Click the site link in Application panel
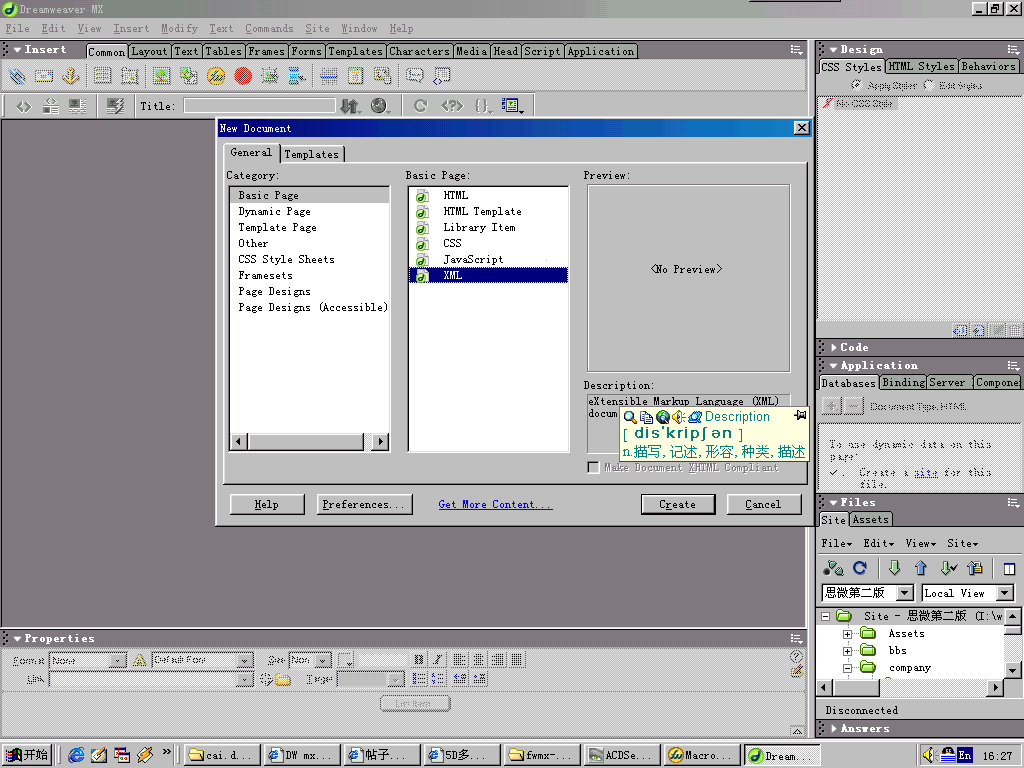1024x768 pixels. point(925,472)
